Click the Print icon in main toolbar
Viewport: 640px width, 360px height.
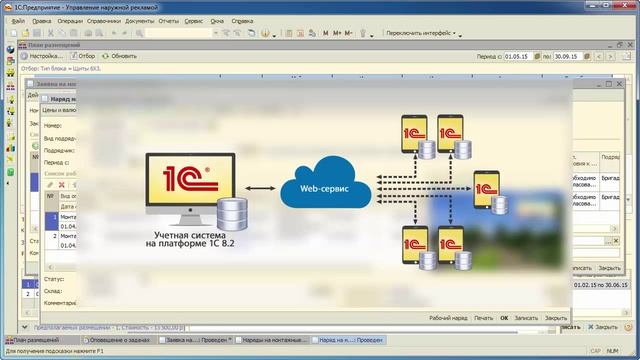[x=88, y=33]
